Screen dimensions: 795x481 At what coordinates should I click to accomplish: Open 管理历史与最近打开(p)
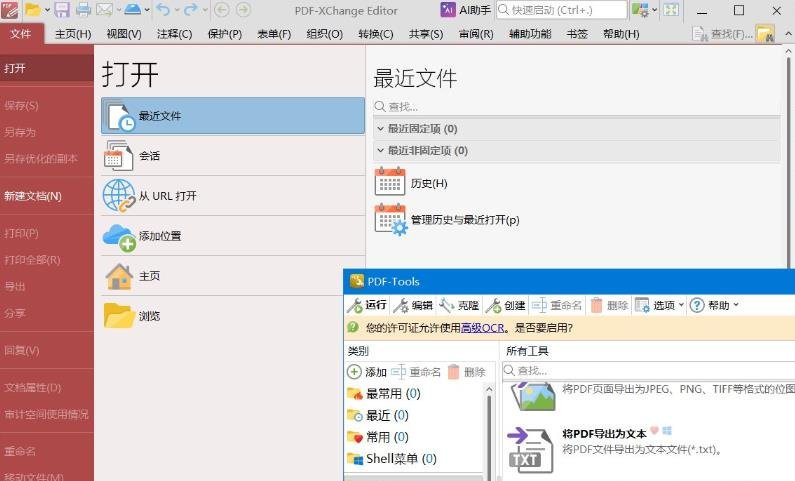pyautogui.click(x=447, y=219)
